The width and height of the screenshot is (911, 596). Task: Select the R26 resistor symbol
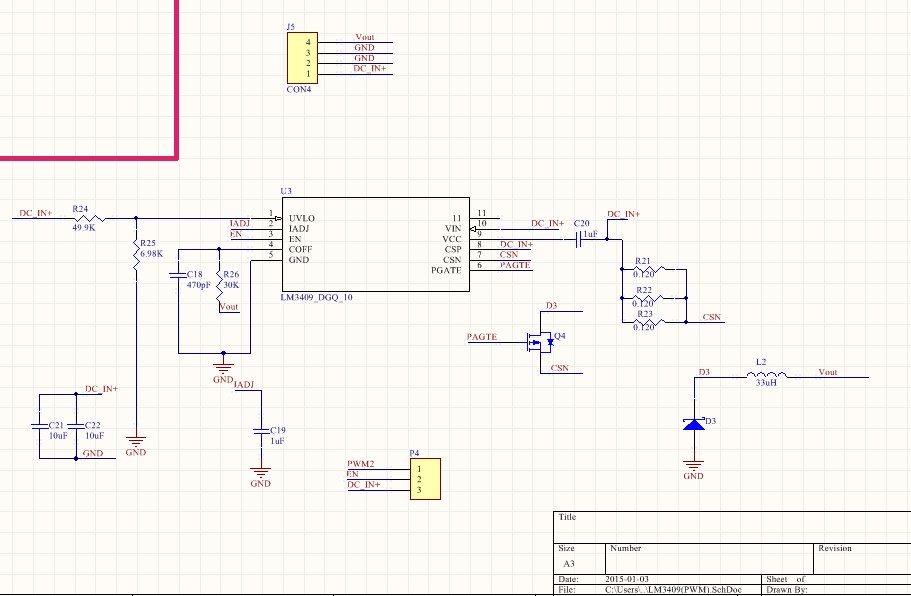[x=220, y=284]
